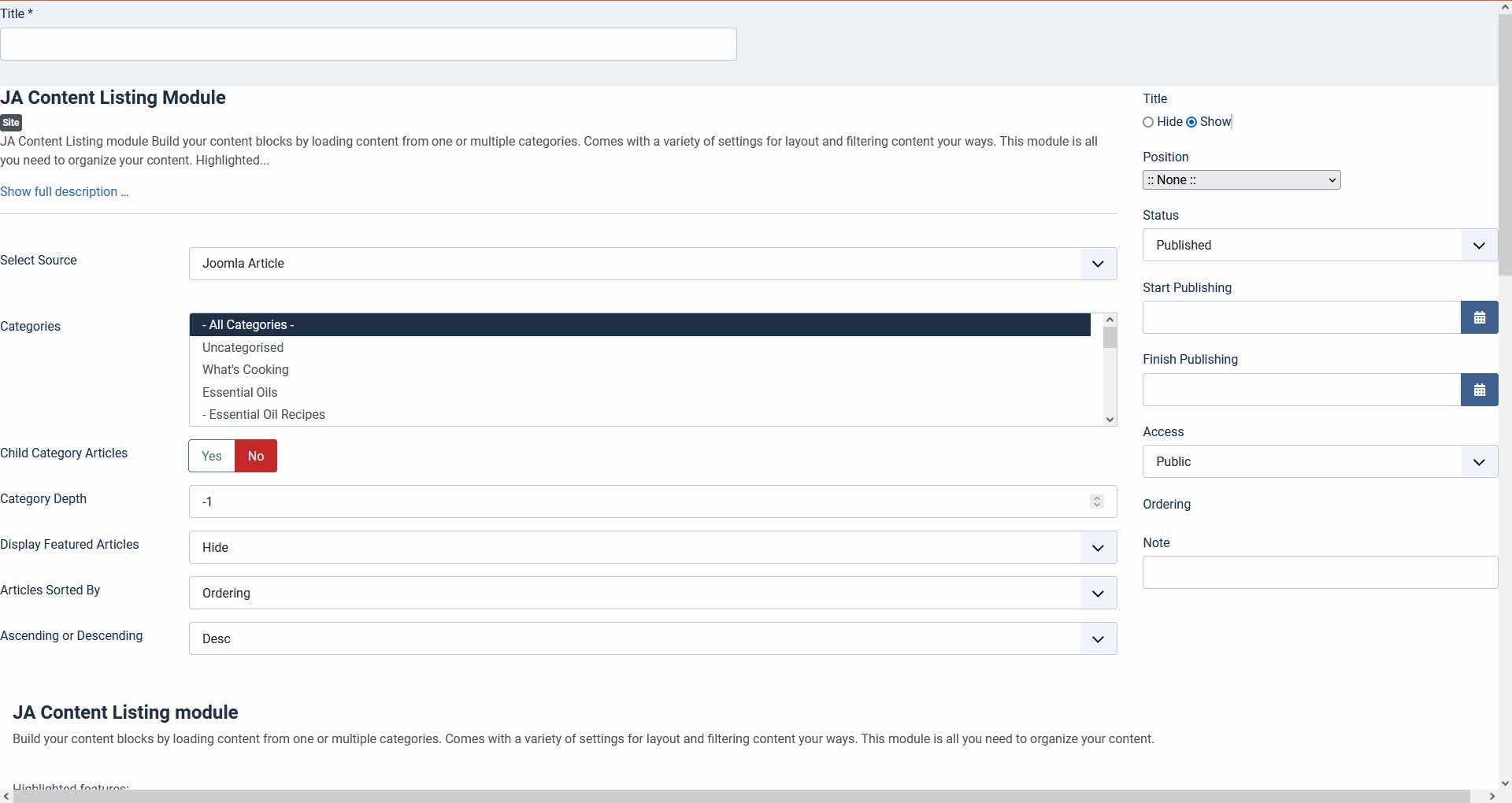Image resolution: width=1512 pixels, height=803 pixels.
Task: Open the Status dropdown showing Published
Action: (1320, 245)
